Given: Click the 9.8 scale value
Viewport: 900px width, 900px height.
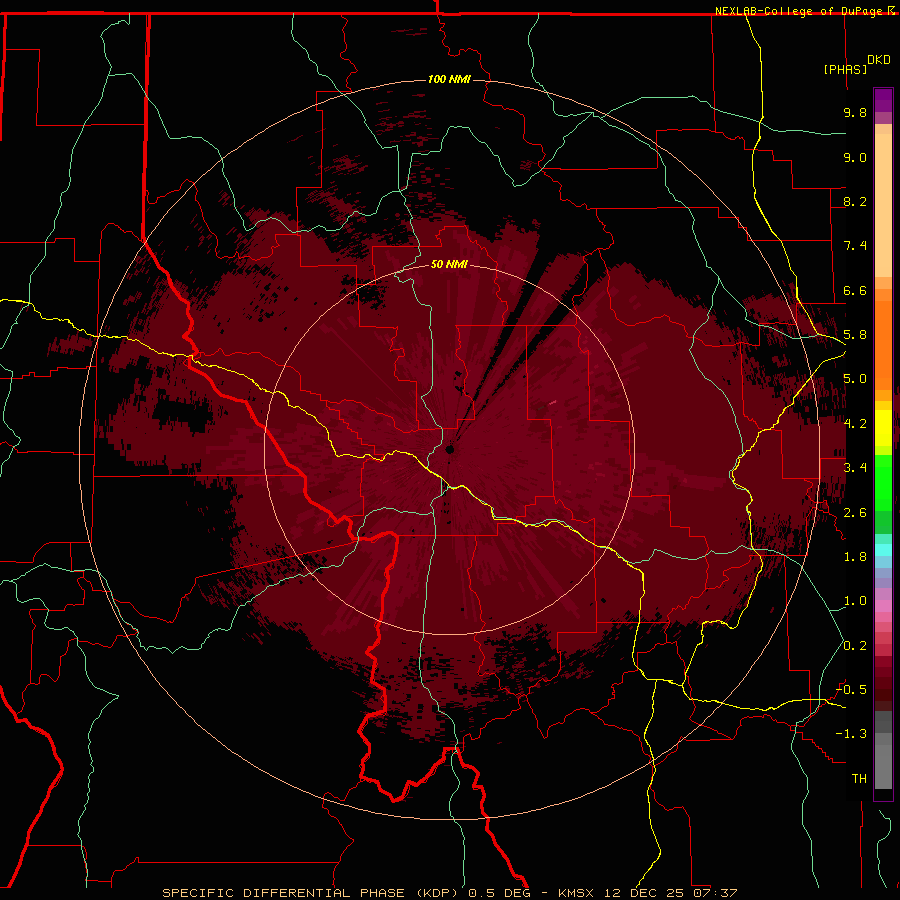Looking at the screenshot, I should point(855,112).
